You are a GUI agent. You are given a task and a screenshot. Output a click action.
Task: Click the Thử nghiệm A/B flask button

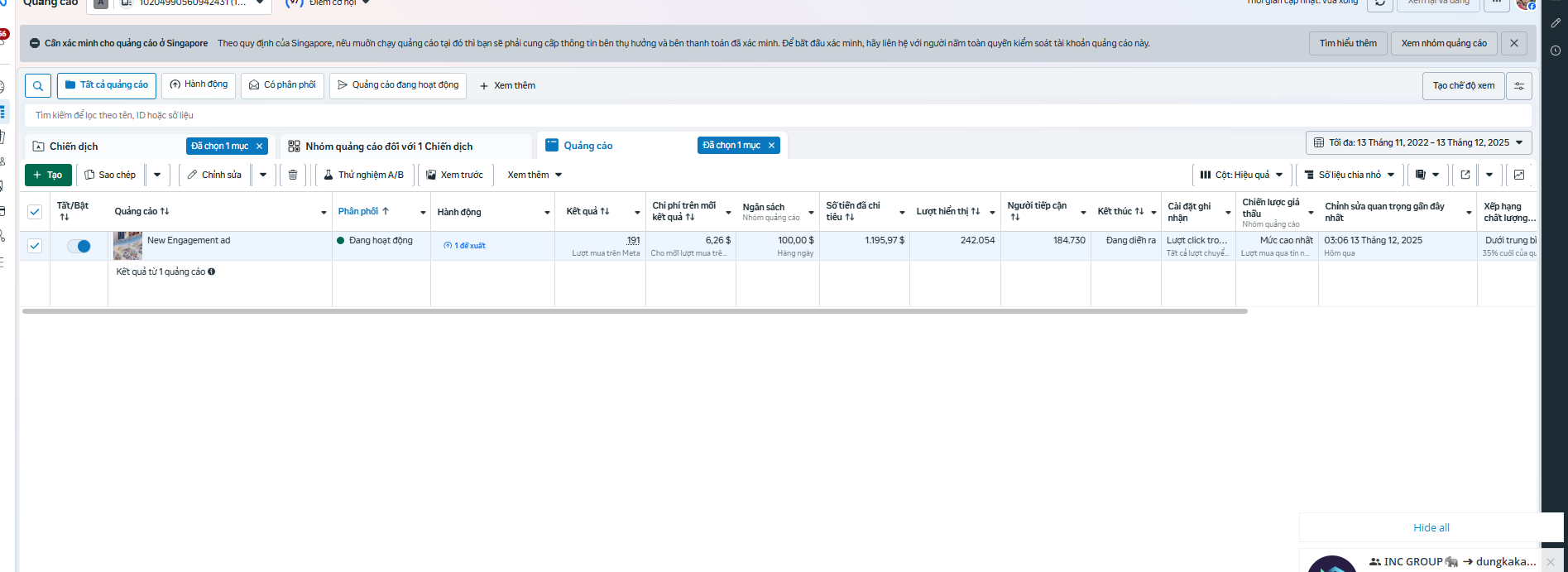(x=363, y=175)
